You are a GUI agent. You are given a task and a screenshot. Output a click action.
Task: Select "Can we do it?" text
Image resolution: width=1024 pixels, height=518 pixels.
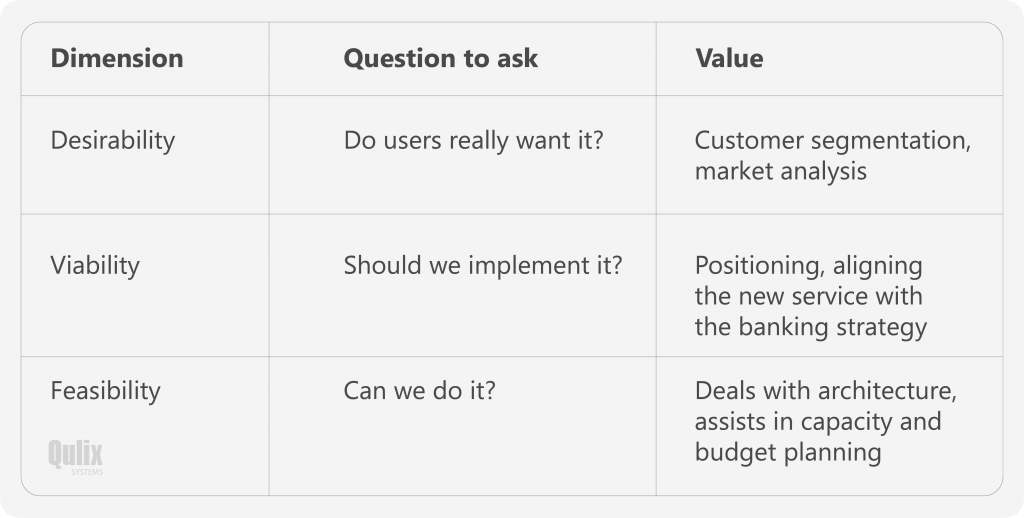pyautogui.click(x=419, y=390)
